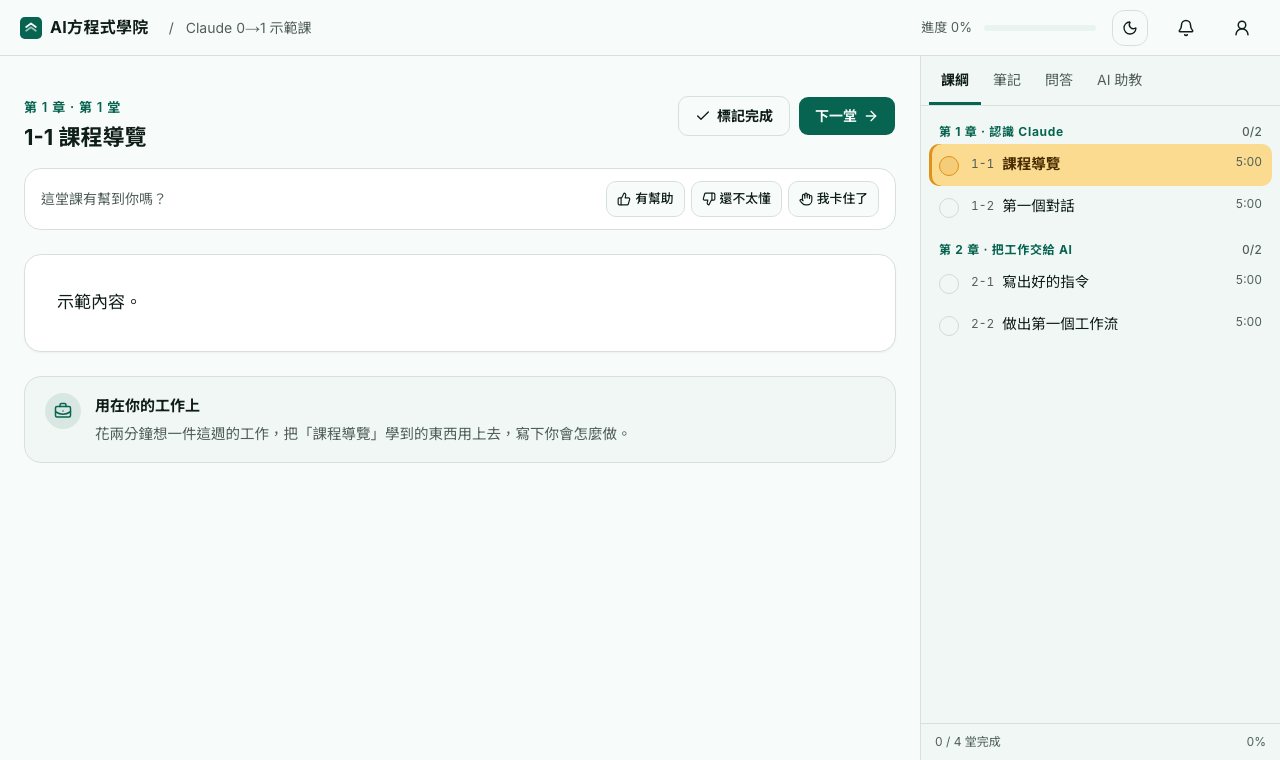Open lesson 2-1 寫出好的指令
Image resolution: width=1280 pixels, height=760 pixels.
click(x=1100, y=283)
